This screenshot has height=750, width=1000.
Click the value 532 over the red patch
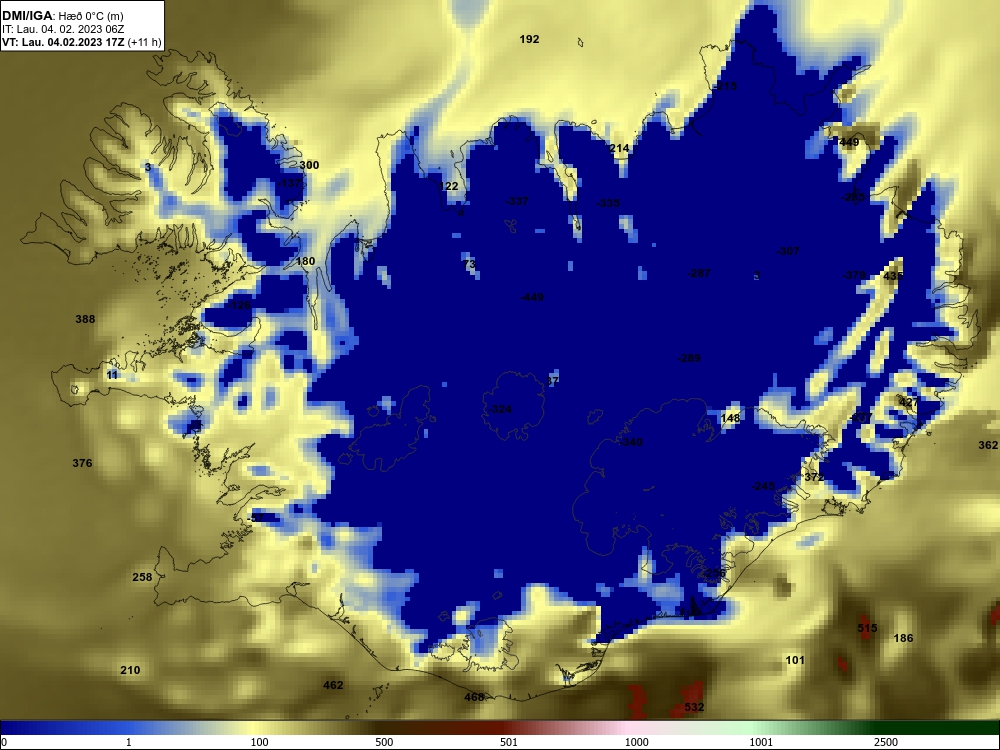[694, 707]
